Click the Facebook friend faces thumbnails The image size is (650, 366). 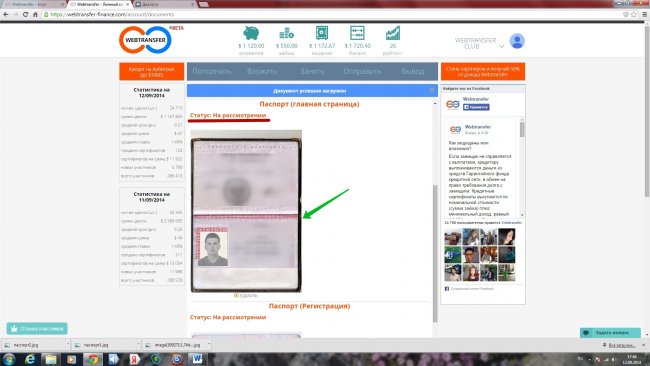[480, 255]
